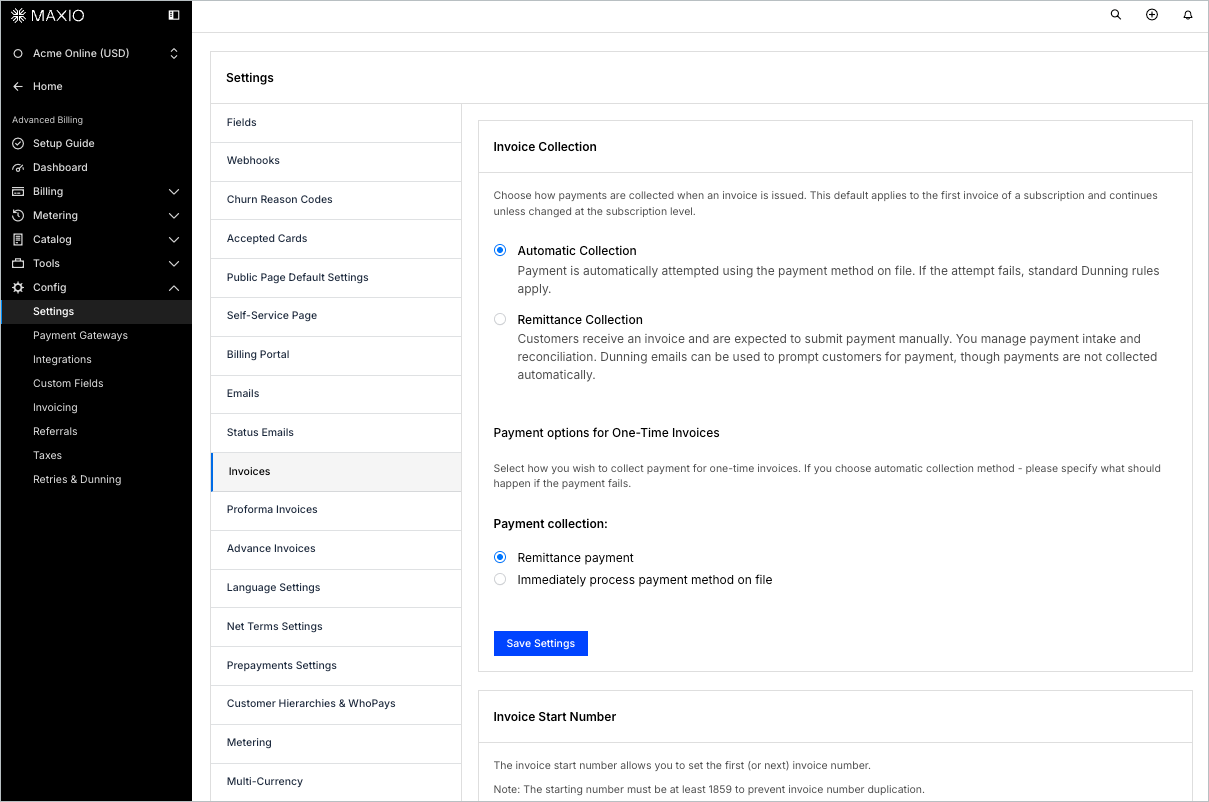The width and height of the screenshot is (1209, 802).
Task: Open Public Page Default Settings
Action: point(336,278)
